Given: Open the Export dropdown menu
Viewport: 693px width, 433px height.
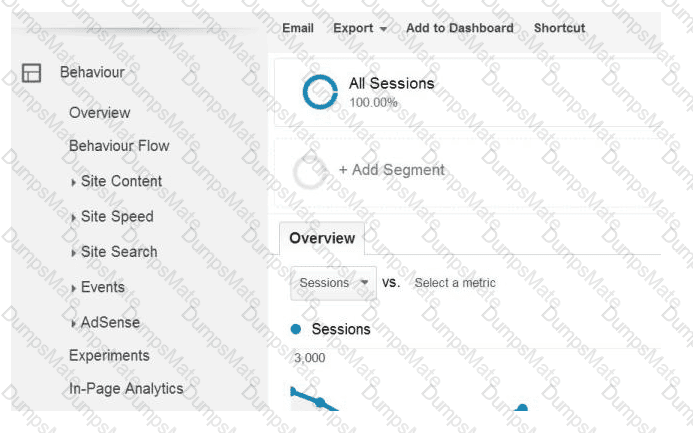Looking at the screenshot, I should tap(360, 28).
